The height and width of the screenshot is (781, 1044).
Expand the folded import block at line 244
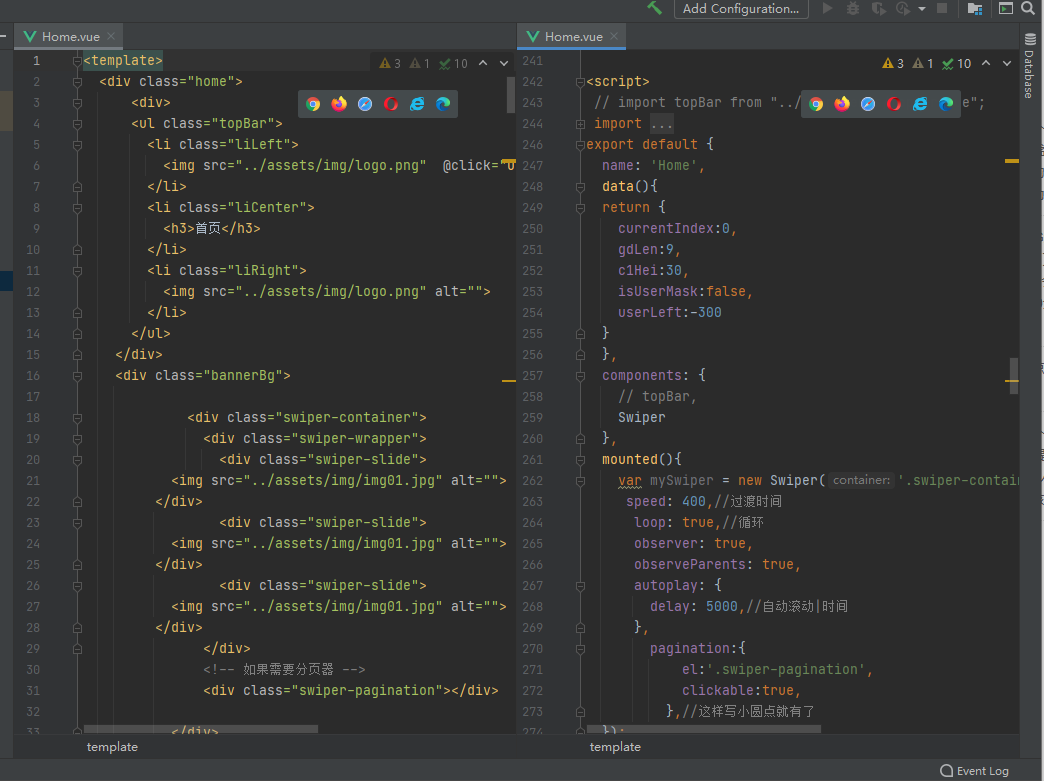click(x=580, y=124)
